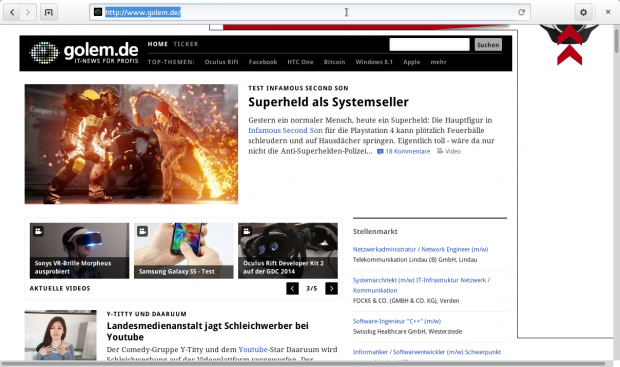Image resolution: width=620 pixels, height=367 pixels.
Task: Show next videos with the right arrow
Action: coord(331,288)
